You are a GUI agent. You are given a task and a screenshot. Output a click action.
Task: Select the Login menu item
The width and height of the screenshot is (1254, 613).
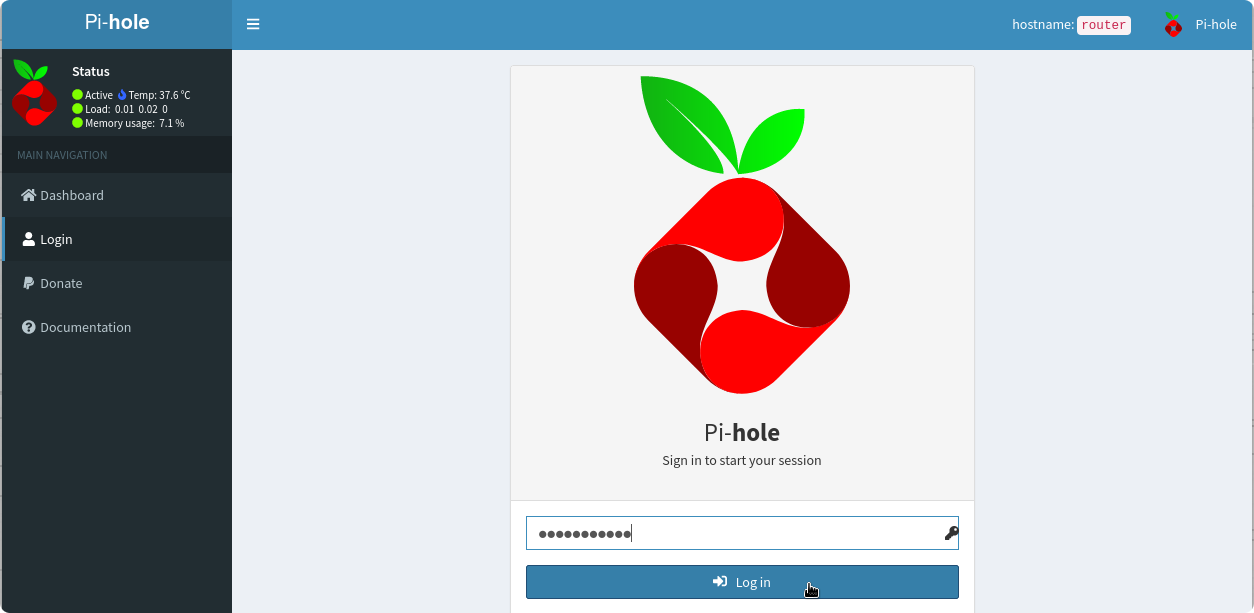click(117, 239)
